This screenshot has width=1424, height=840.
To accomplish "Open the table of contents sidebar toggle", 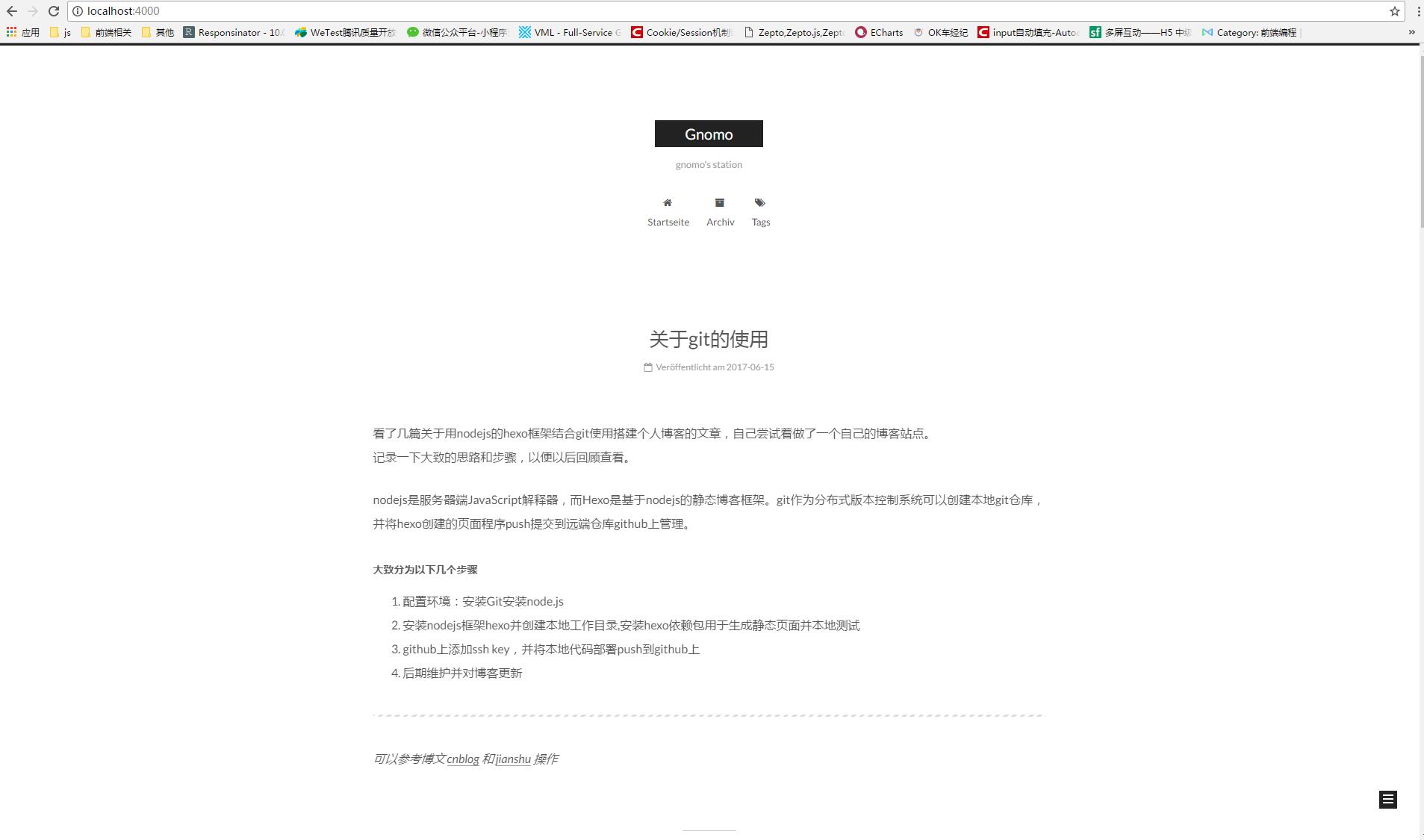I will pos(1387,800).
